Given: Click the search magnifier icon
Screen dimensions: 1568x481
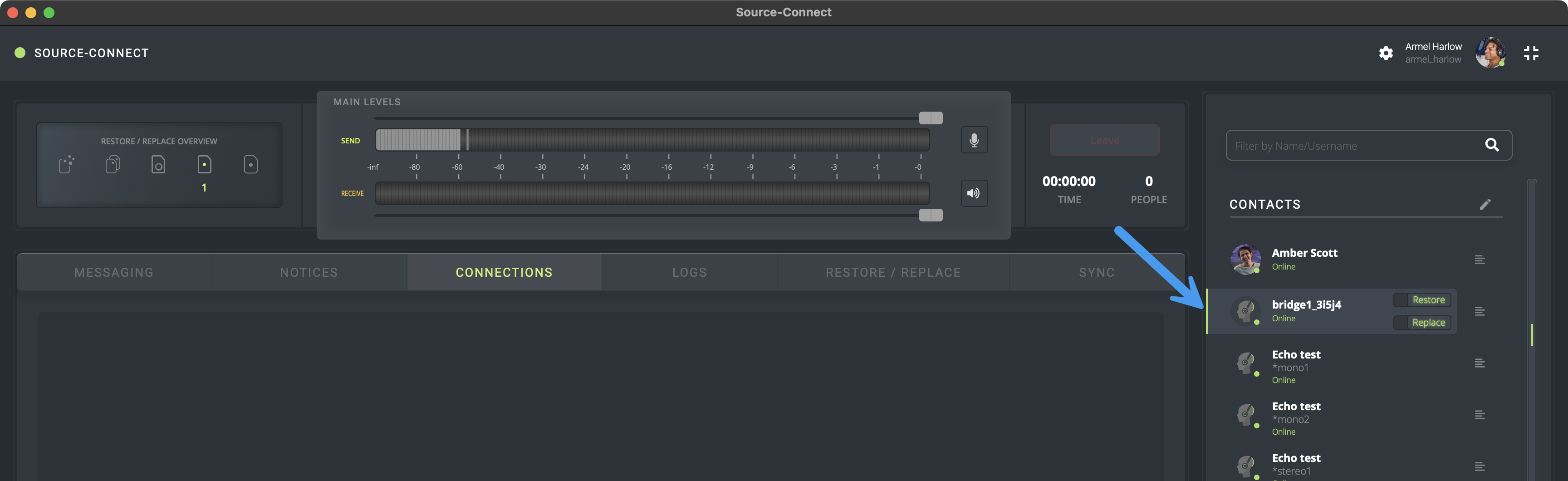Looking at the screenshot, I should click(1492, 145).
